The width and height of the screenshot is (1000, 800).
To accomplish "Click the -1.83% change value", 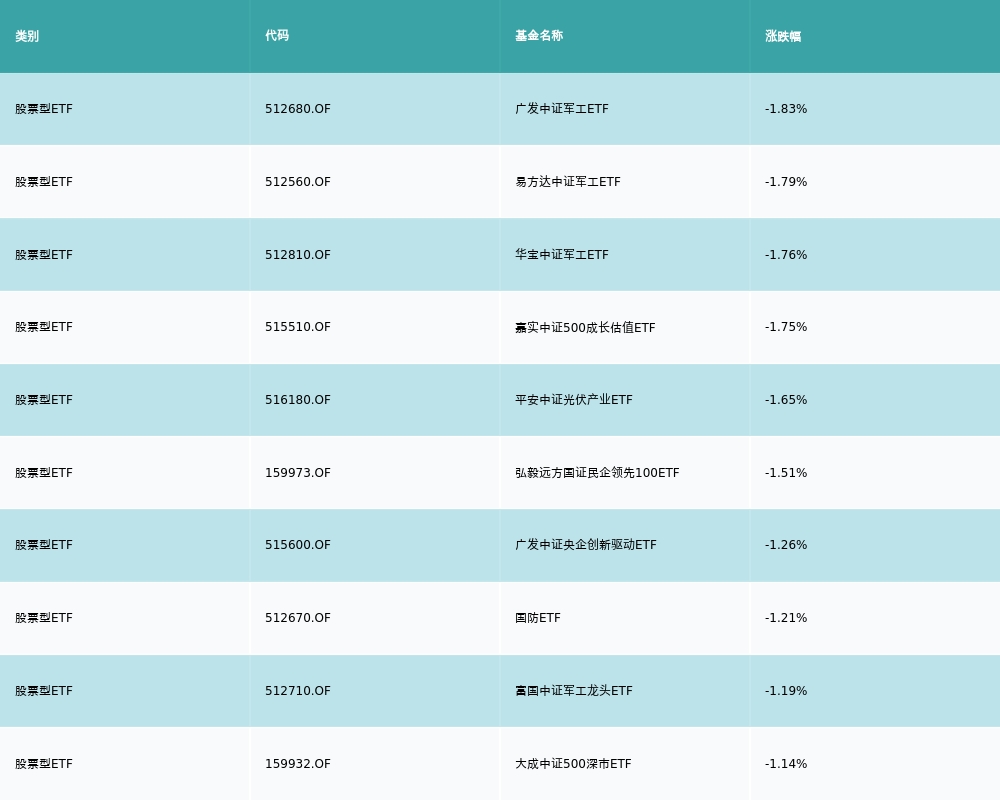I will pos(786,109).
